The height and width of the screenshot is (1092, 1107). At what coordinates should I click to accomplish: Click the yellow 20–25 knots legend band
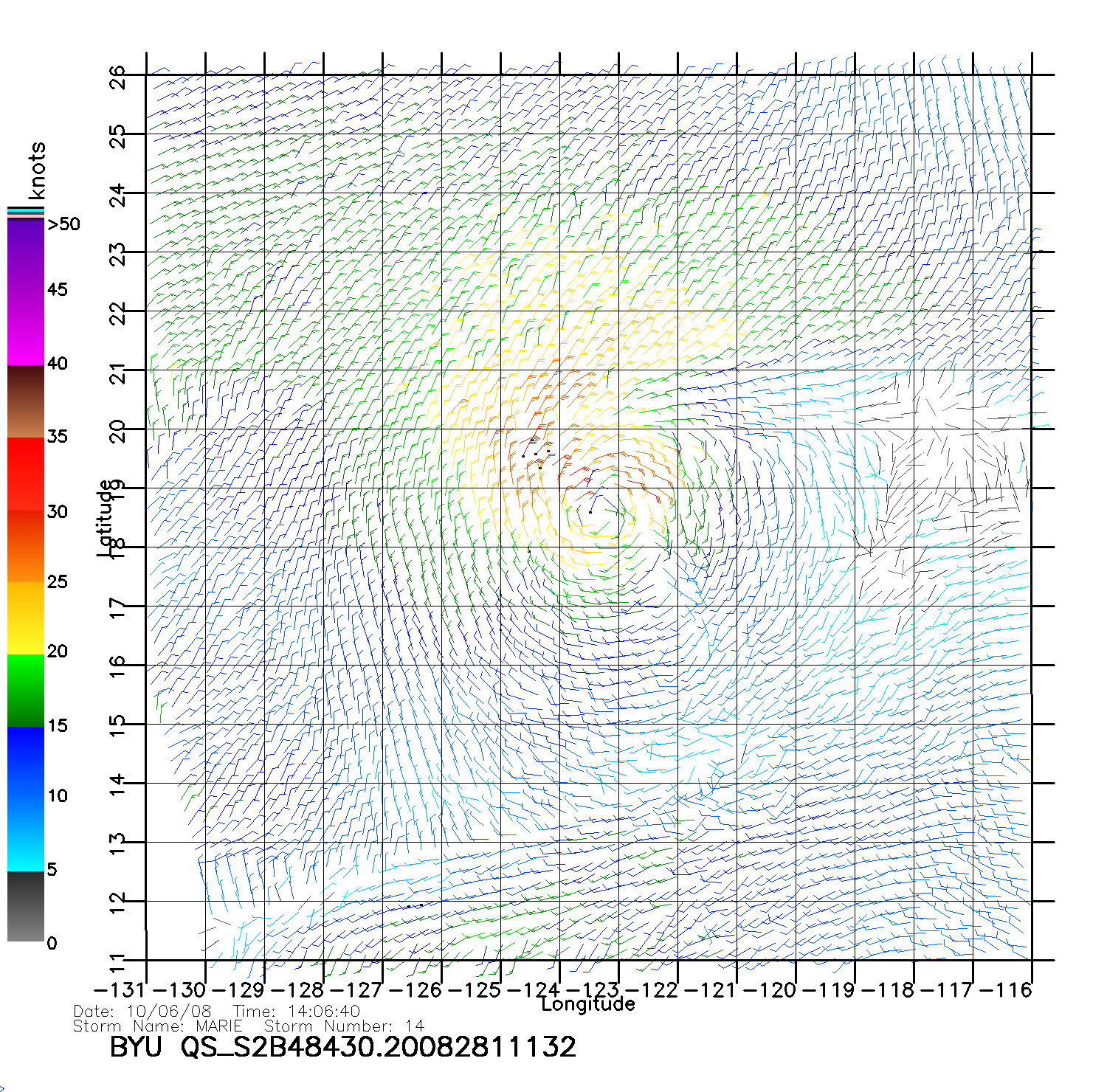coord(25,618)
